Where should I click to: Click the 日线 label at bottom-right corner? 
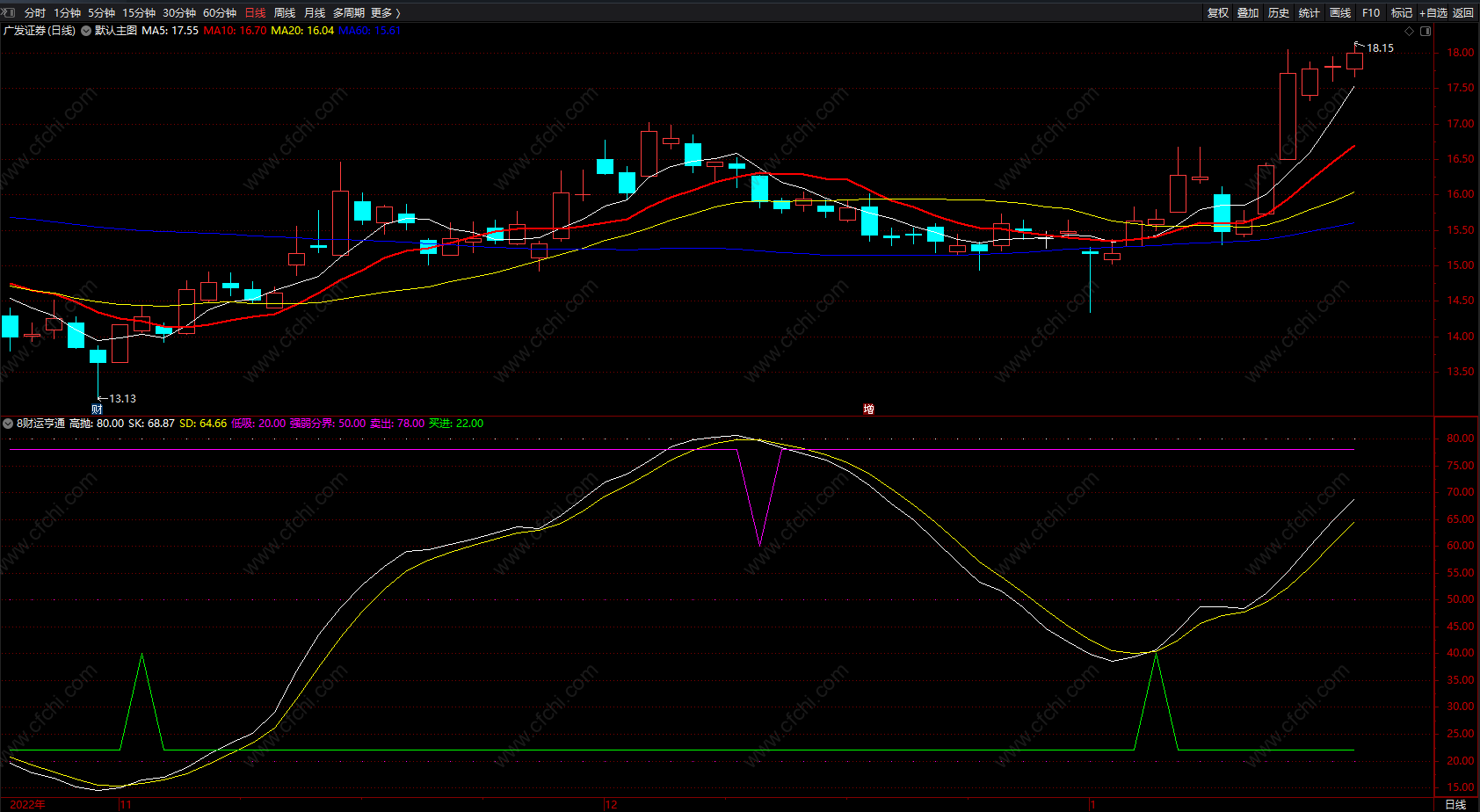tap(1455, 804)
